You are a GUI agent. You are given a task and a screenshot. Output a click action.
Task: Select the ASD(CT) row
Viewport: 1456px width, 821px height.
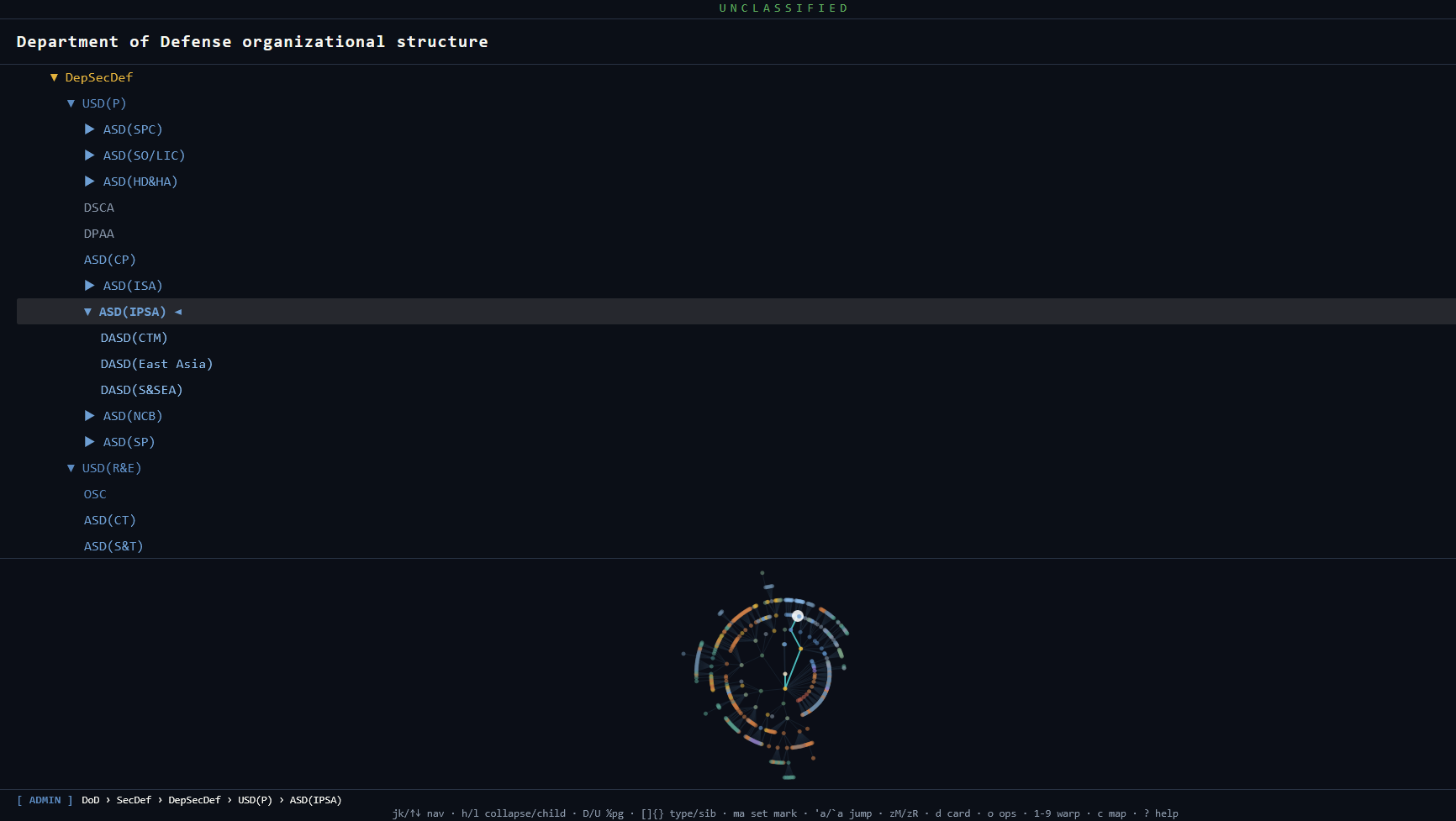(x=736, y=520)
